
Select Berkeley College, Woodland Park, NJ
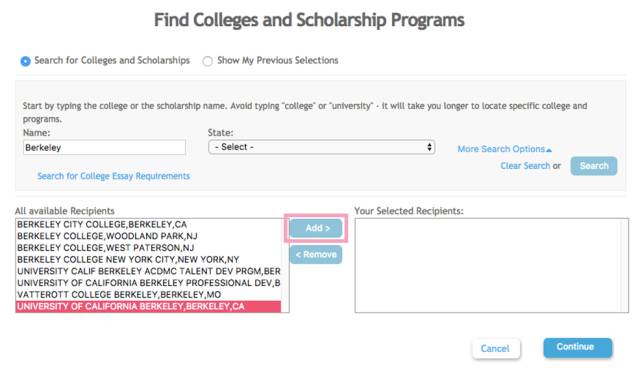tap(149, 236)
